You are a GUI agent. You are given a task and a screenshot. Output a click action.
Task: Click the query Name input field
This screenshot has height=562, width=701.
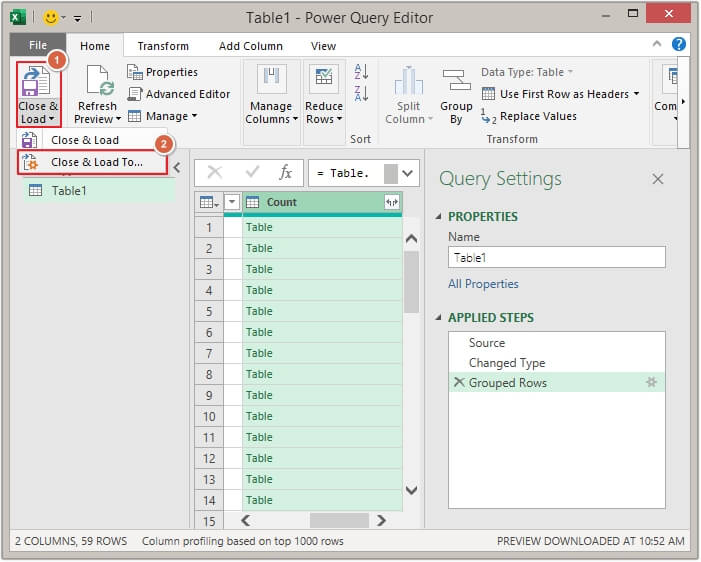pos(556,258)
